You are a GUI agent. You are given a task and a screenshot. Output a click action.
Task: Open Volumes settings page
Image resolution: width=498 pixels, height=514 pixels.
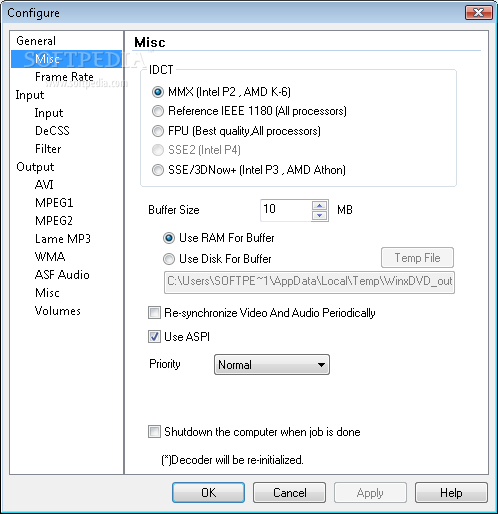click(x=58, y=311)
